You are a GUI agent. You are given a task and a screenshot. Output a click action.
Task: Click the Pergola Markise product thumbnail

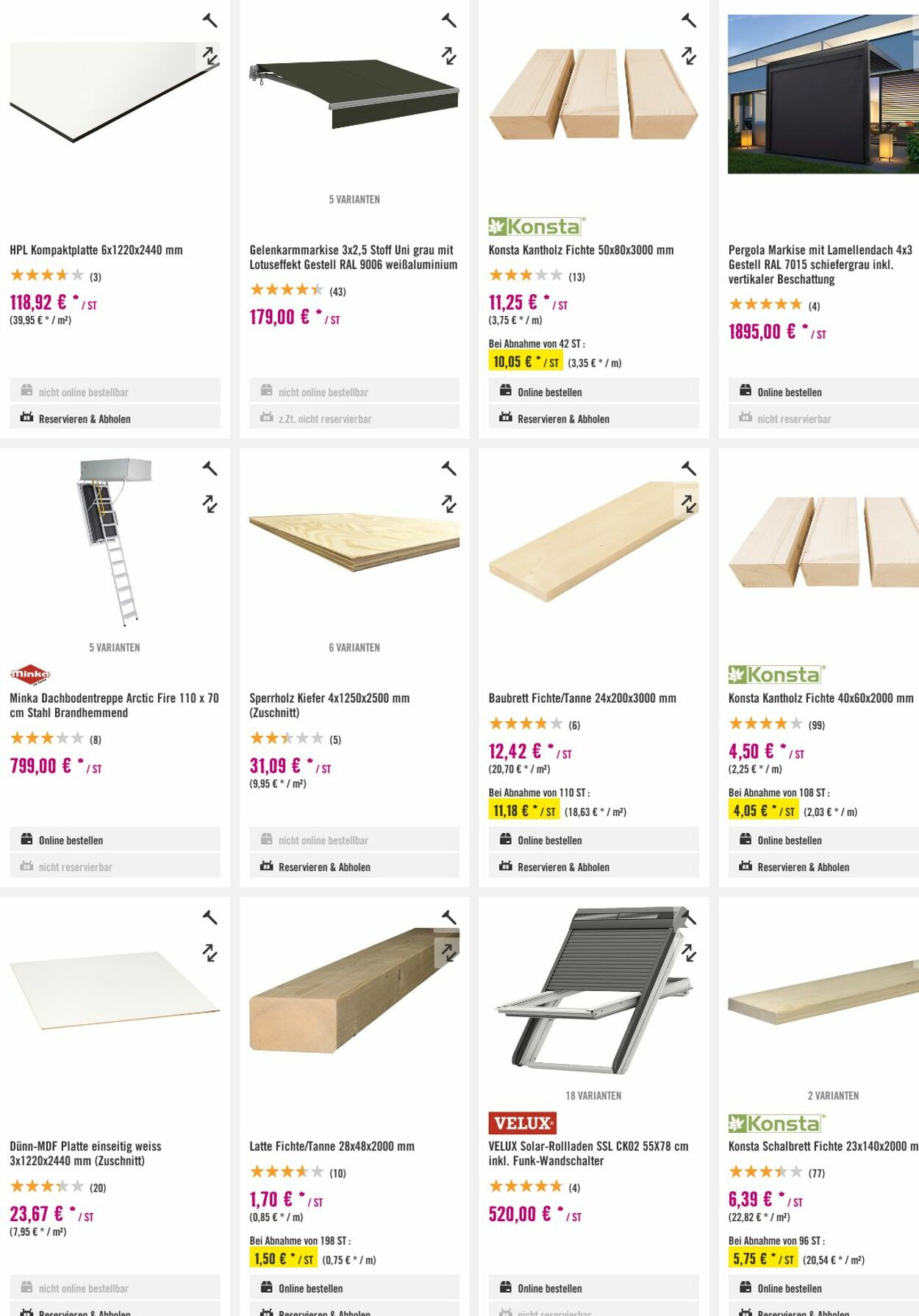(x=820, y=94)
